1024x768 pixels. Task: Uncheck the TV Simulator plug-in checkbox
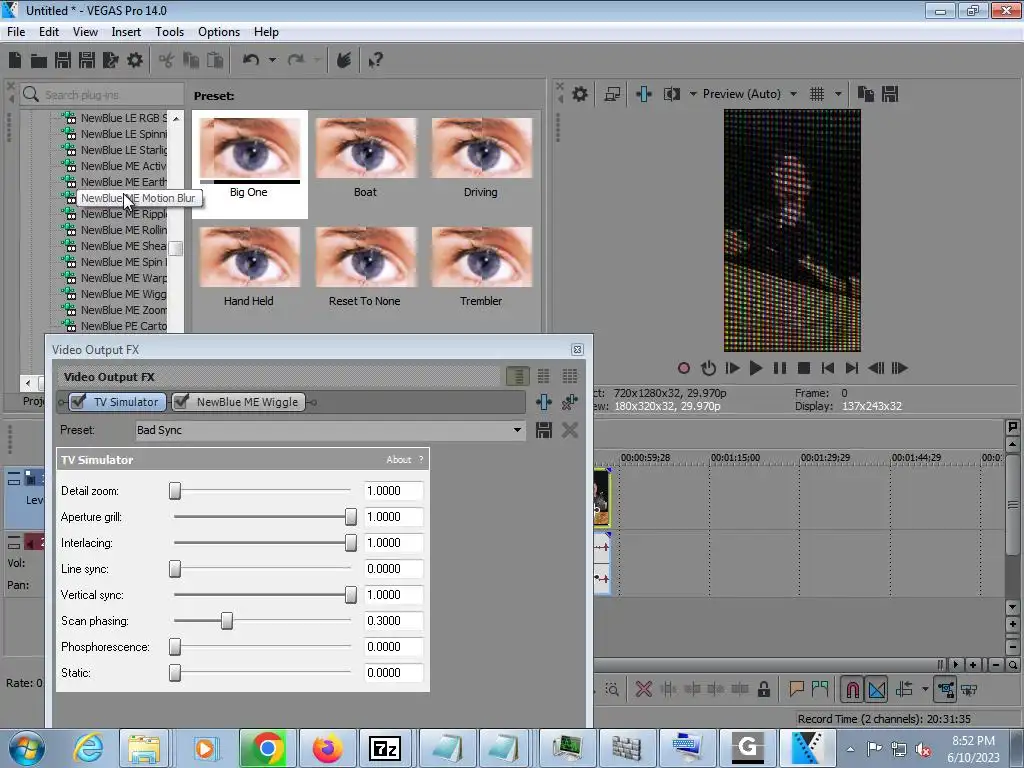(x=78, y=401)
